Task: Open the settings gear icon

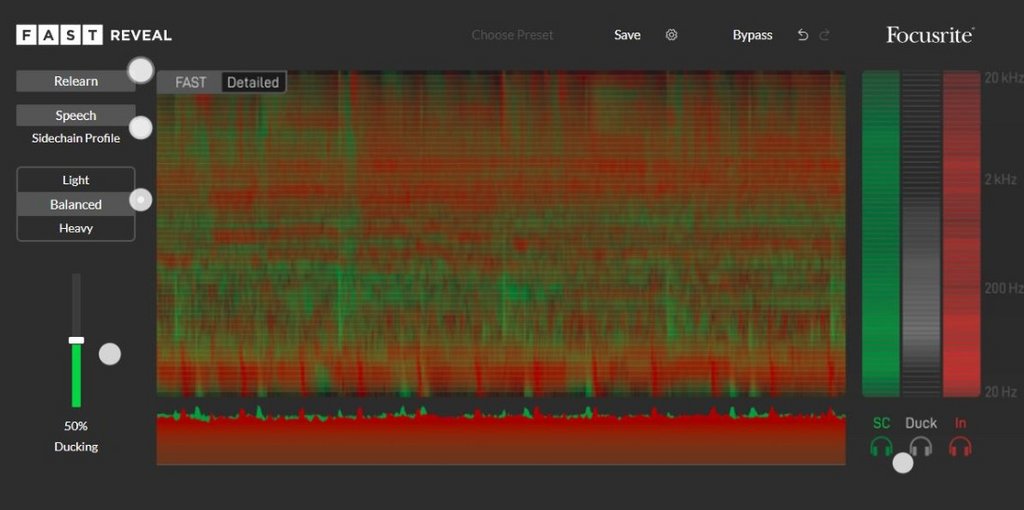Action: click(x=671, y=35)
